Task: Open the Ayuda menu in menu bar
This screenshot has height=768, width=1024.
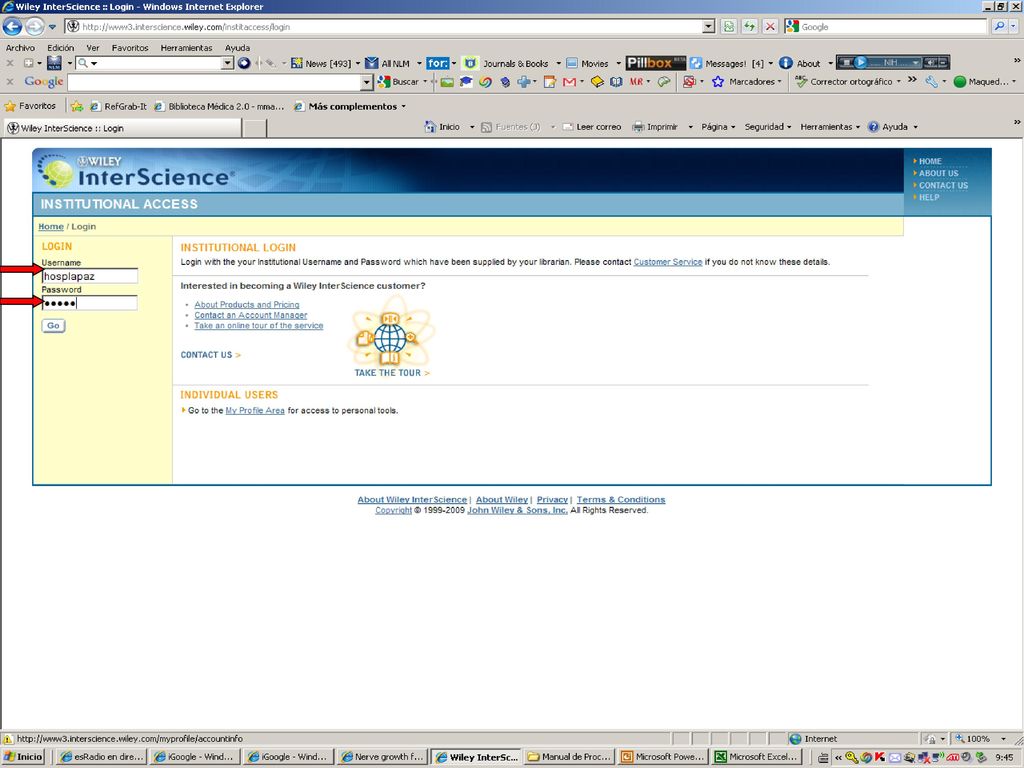Action: pyautogui.click(x=238, y=48)
